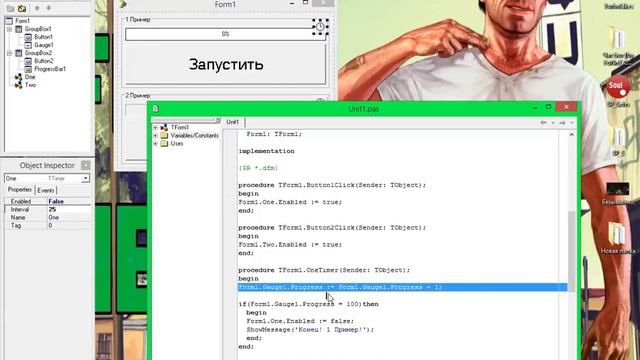Expand the Uses node in code explorer
Viewport: 640px width, 360px height.
click(x=156, y=144)
